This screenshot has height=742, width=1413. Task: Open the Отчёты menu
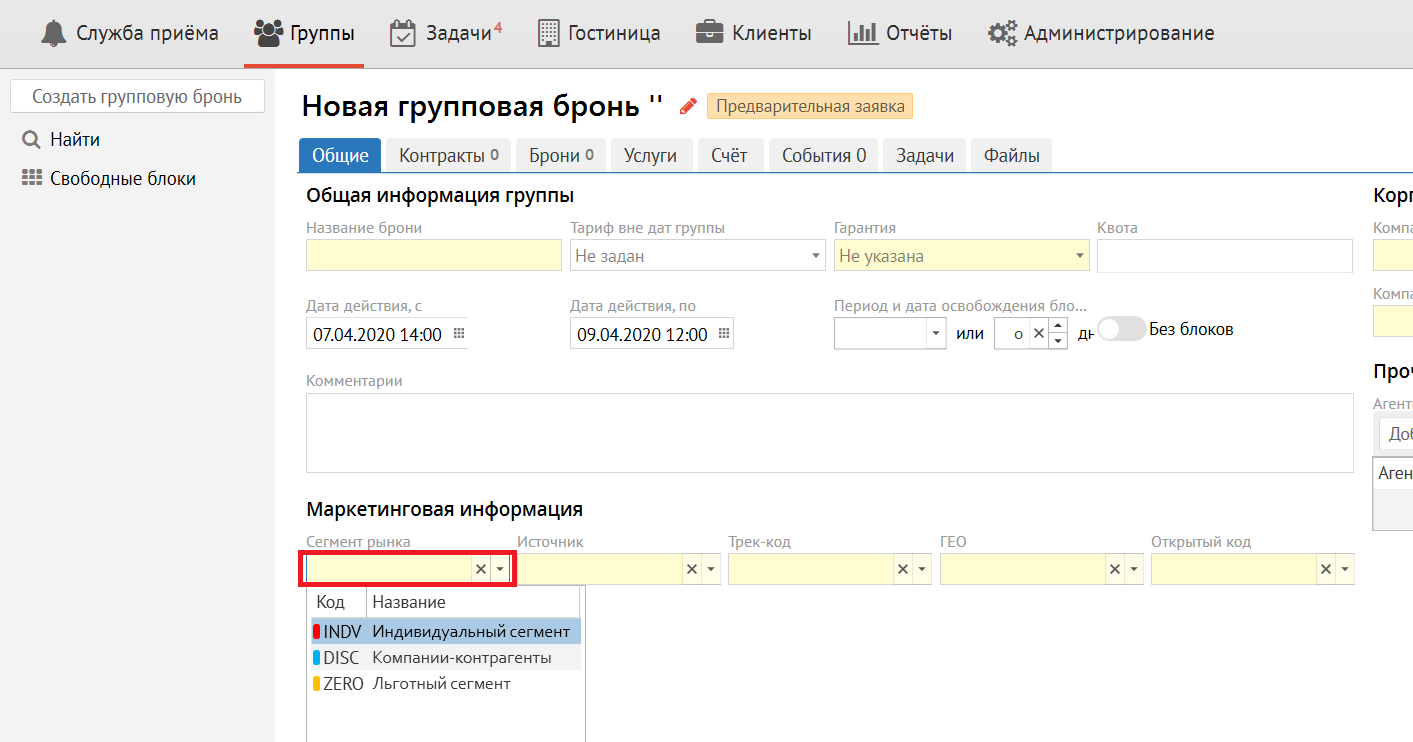[x=900, y=33]
